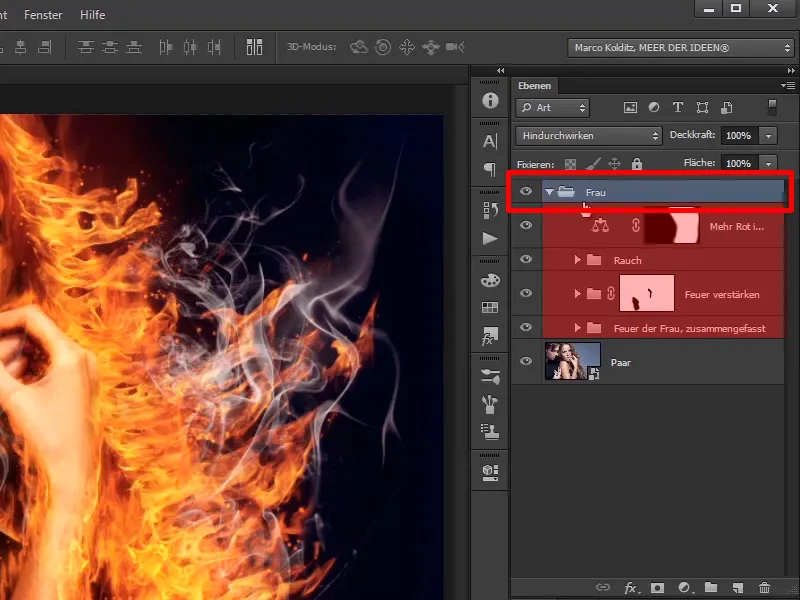The image size is (800, 600).
Task: Create a new layer icon
Action: click(x=737, y=588)
